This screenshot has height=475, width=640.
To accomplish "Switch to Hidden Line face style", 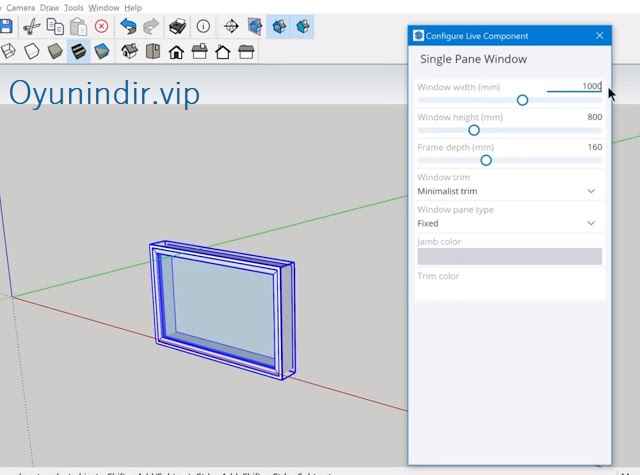I will (x=32, y=51).
